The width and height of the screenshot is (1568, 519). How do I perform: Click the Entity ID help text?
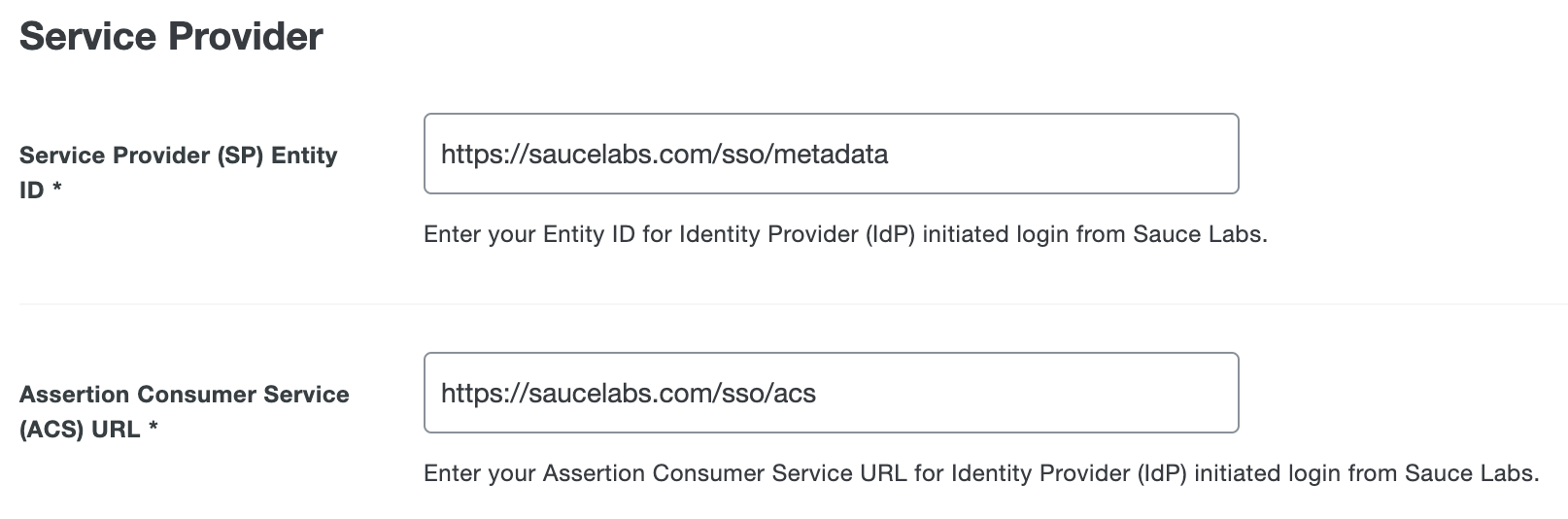pyautogui.click(x=845, y=234)
